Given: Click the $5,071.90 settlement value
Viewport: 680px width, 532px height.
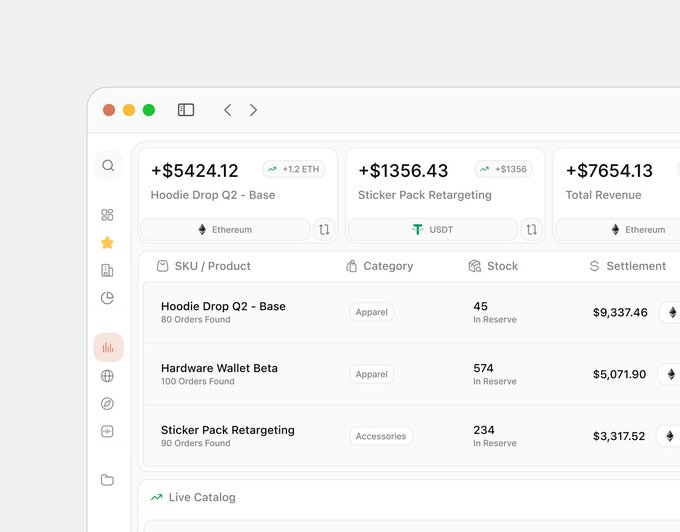Looking at the screenshot, I should (619, 374).
